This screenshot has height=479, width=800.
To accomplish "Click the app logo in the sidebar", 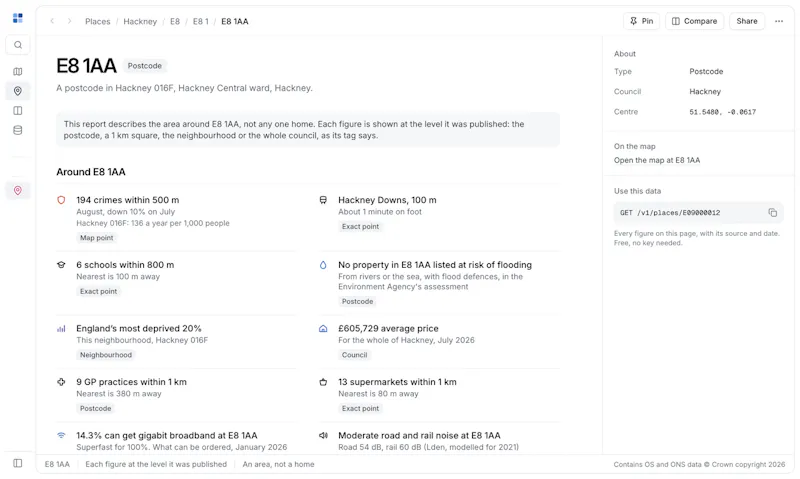I will pyautogui.click(x=18, y=18).
